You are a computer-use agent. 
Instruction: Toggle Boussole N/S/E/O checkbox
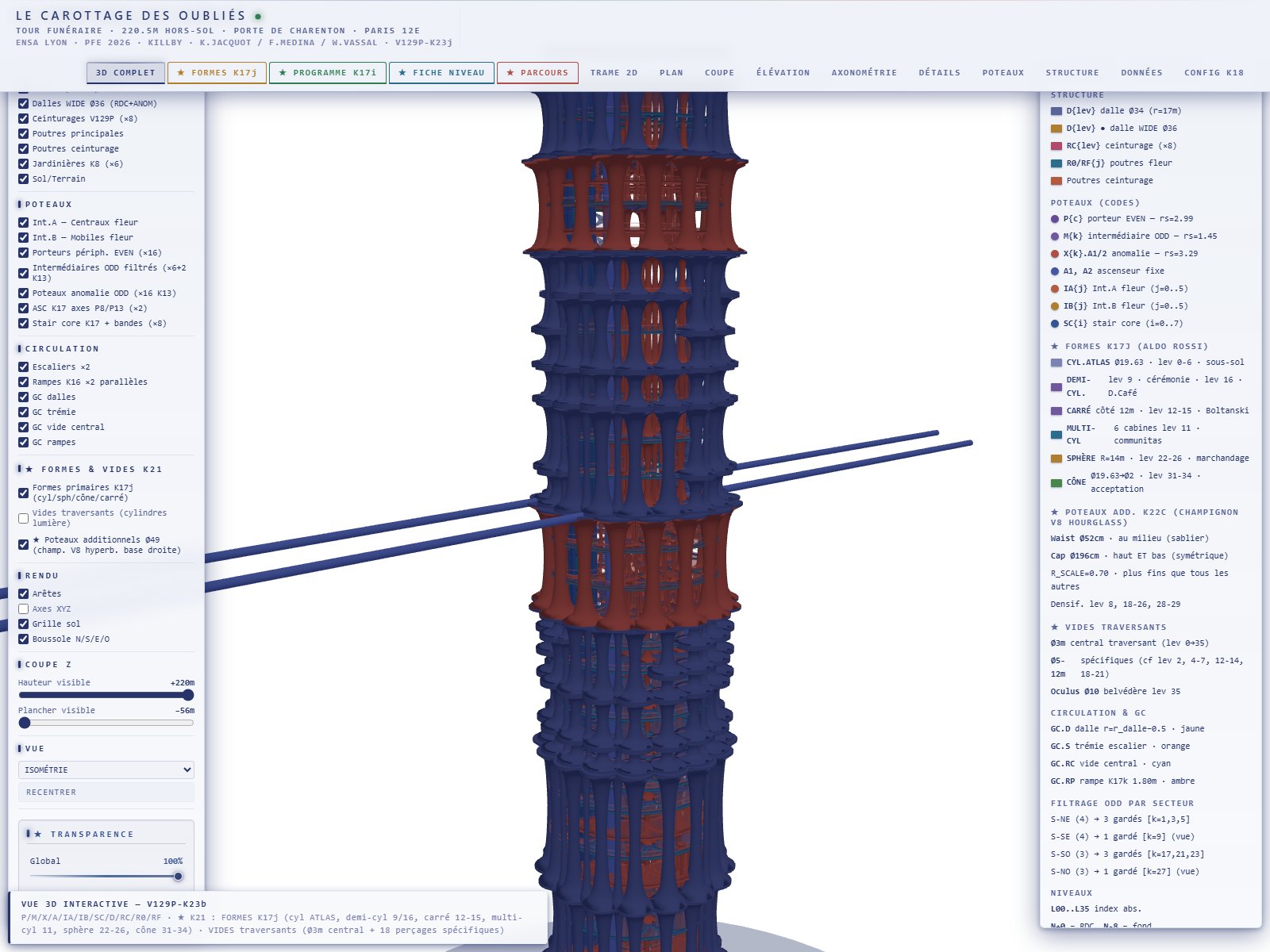pos(24,639)
